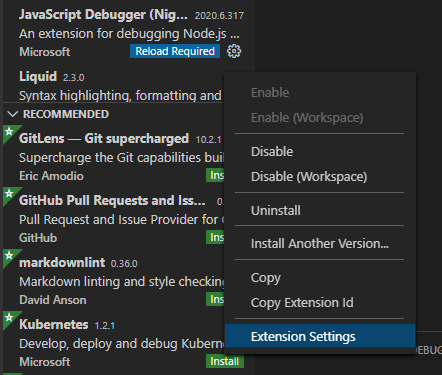Choose Disable (Workspace) menu entry
The height and width of the screenshot is (375, 442).
[x=320, y=177]
